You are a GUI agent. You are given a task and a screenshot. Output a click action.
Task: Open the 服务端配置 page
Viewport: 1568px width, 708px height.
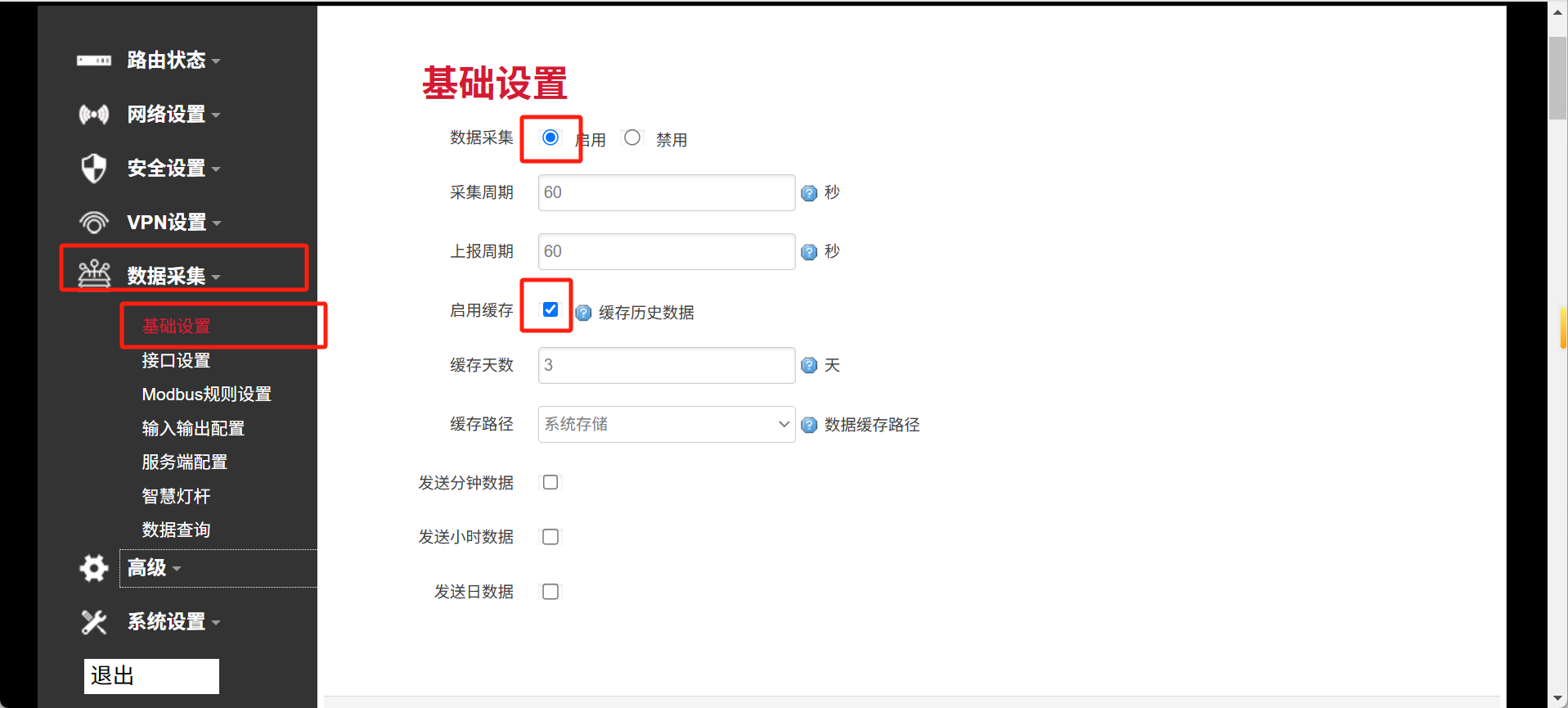coord(184,462)
